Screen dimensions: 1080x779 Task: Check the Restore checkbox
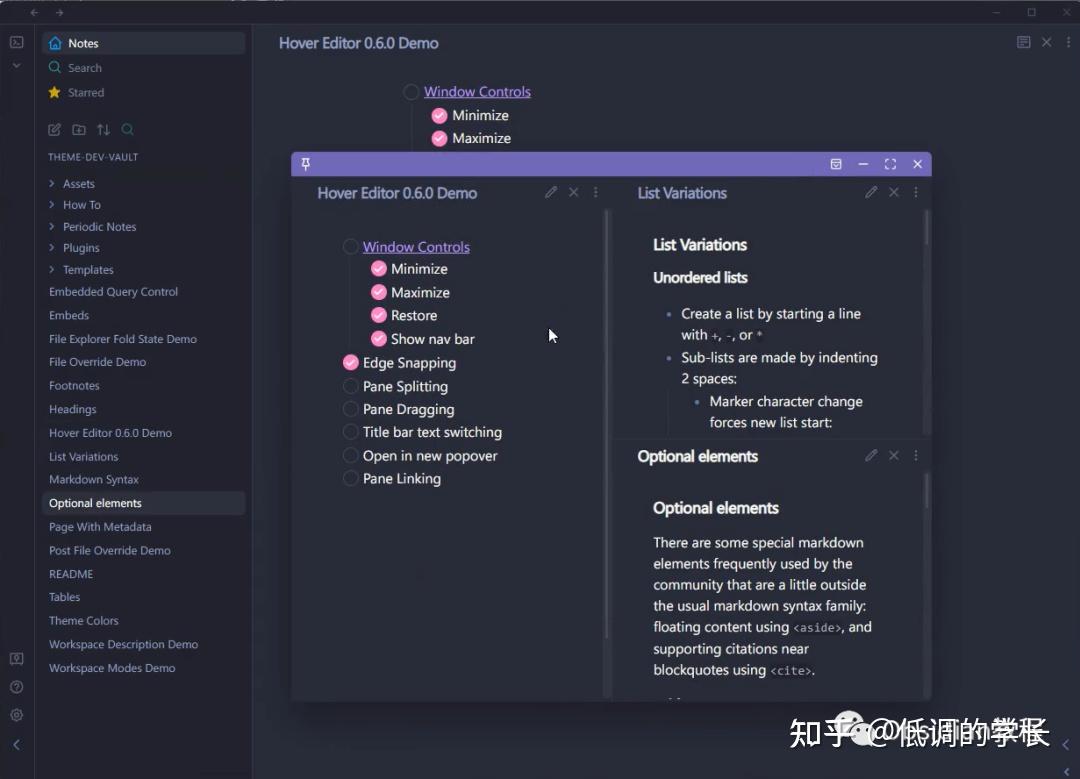378,315
